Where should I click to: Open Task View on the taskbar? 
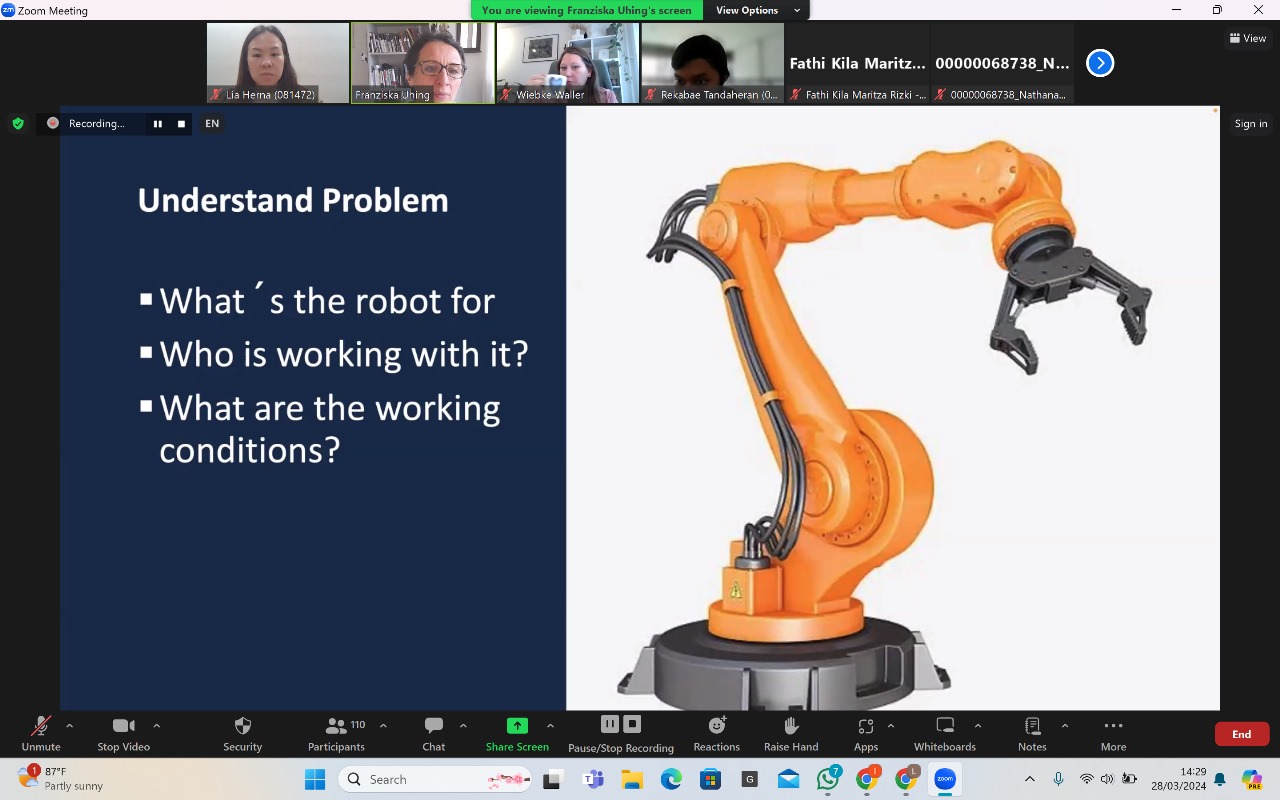tap(552, 779)
